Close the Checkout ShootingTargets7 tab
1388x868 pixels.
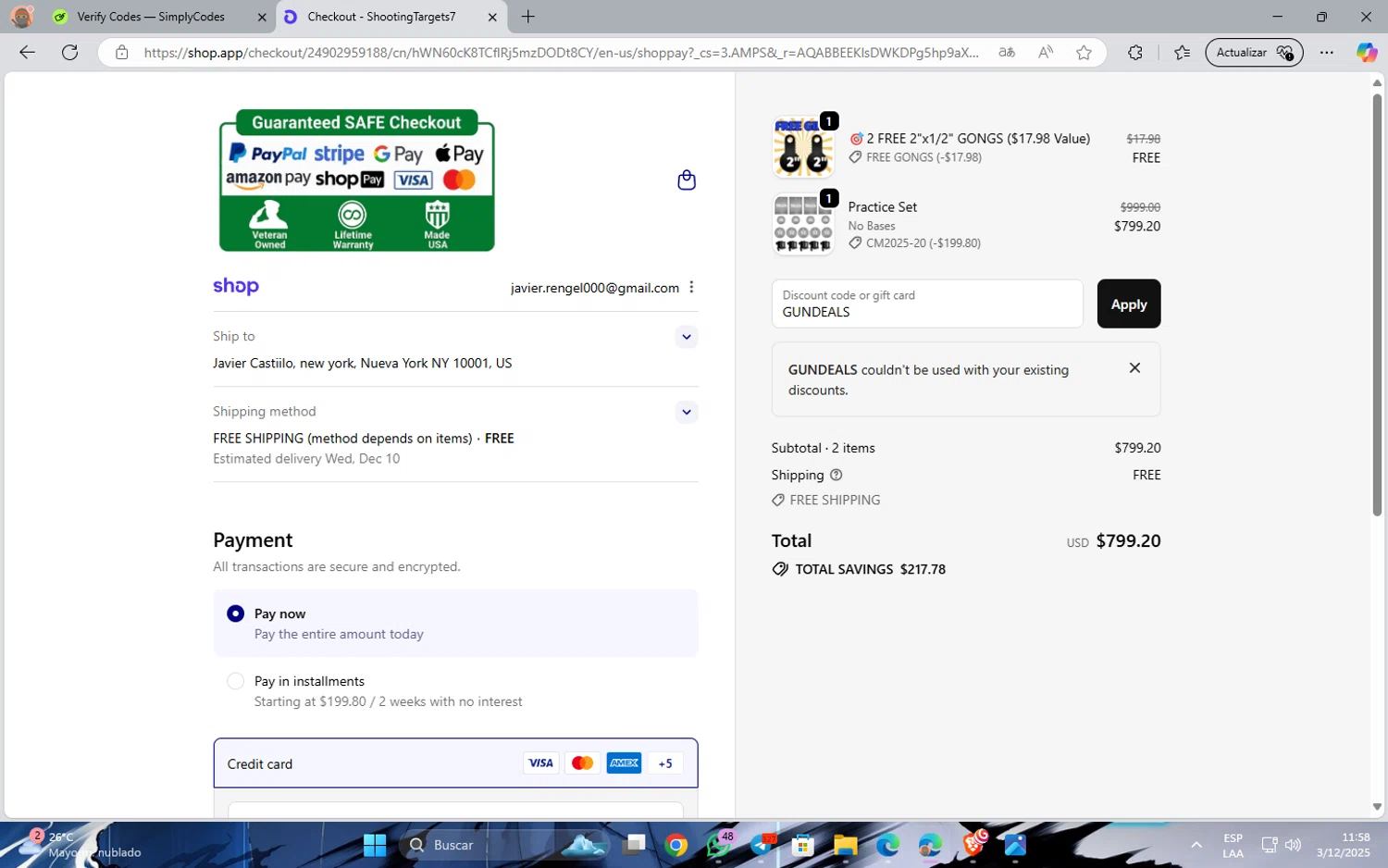tap(492, 17)
